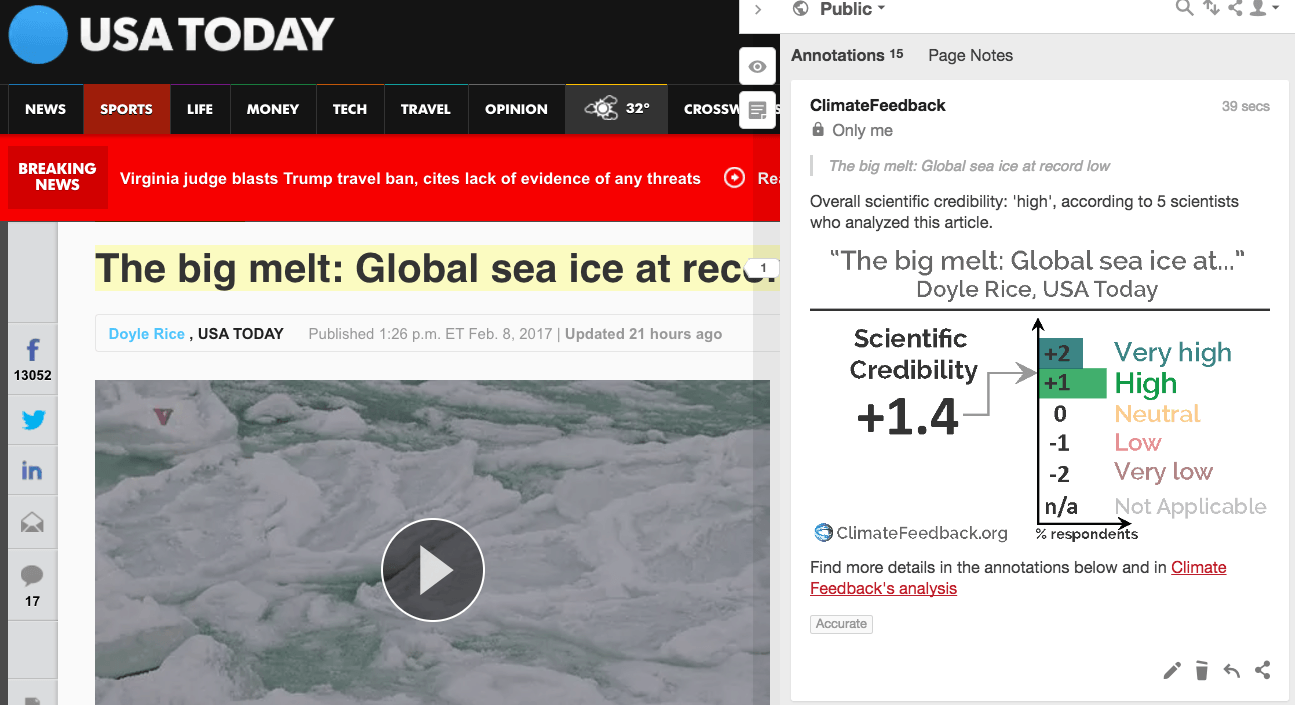This screenshot has width=1295, height=705.
Task: Collapse the sidebar with the chevron arrow
Action: pos(758,10)
